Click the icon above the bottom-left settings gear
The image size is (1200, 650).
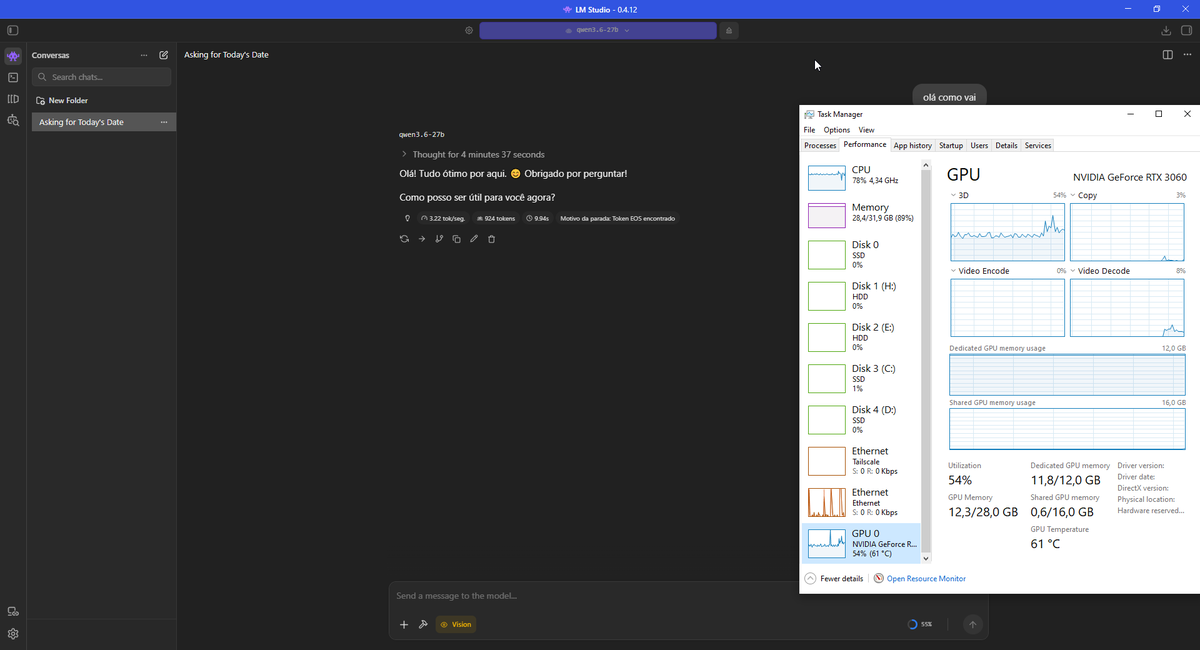tap(13, 612)
